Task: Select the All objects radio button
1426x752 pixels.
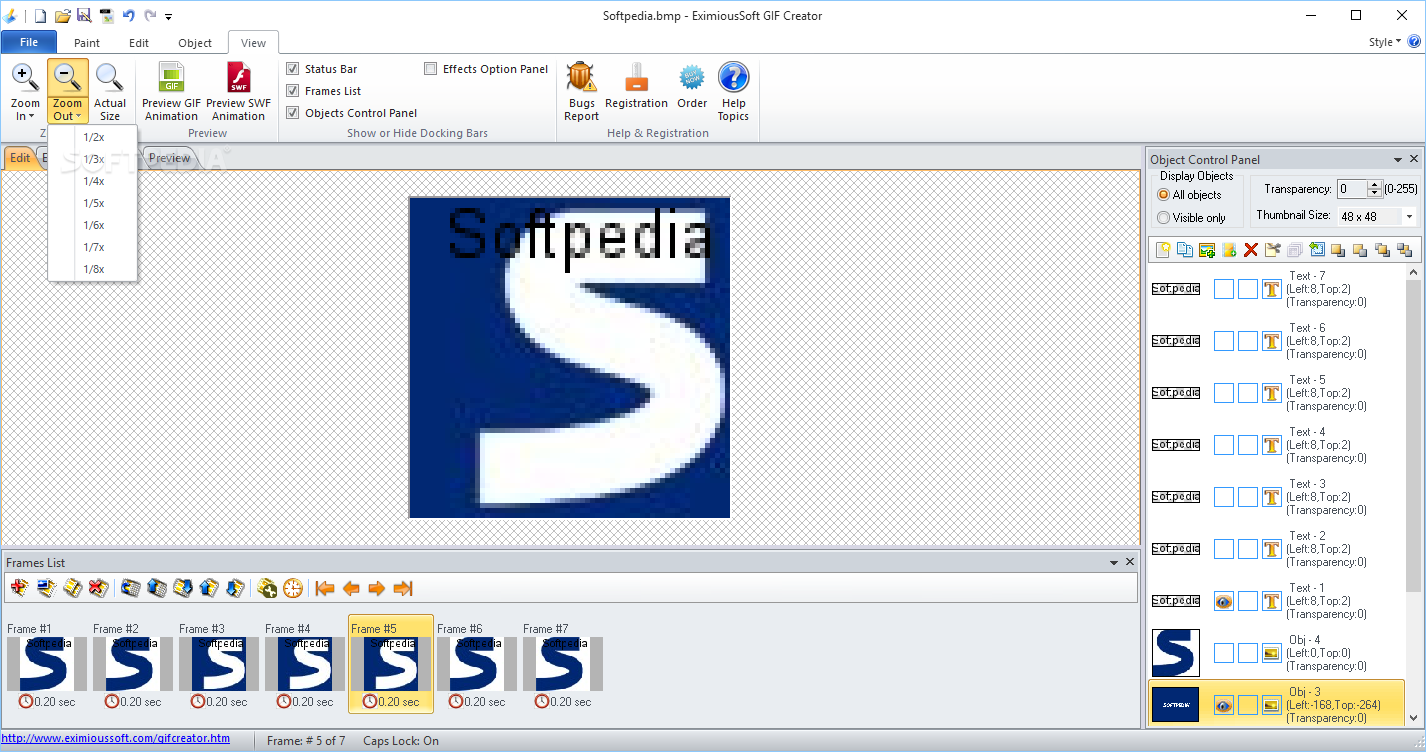Action: tap(1163, 195)
